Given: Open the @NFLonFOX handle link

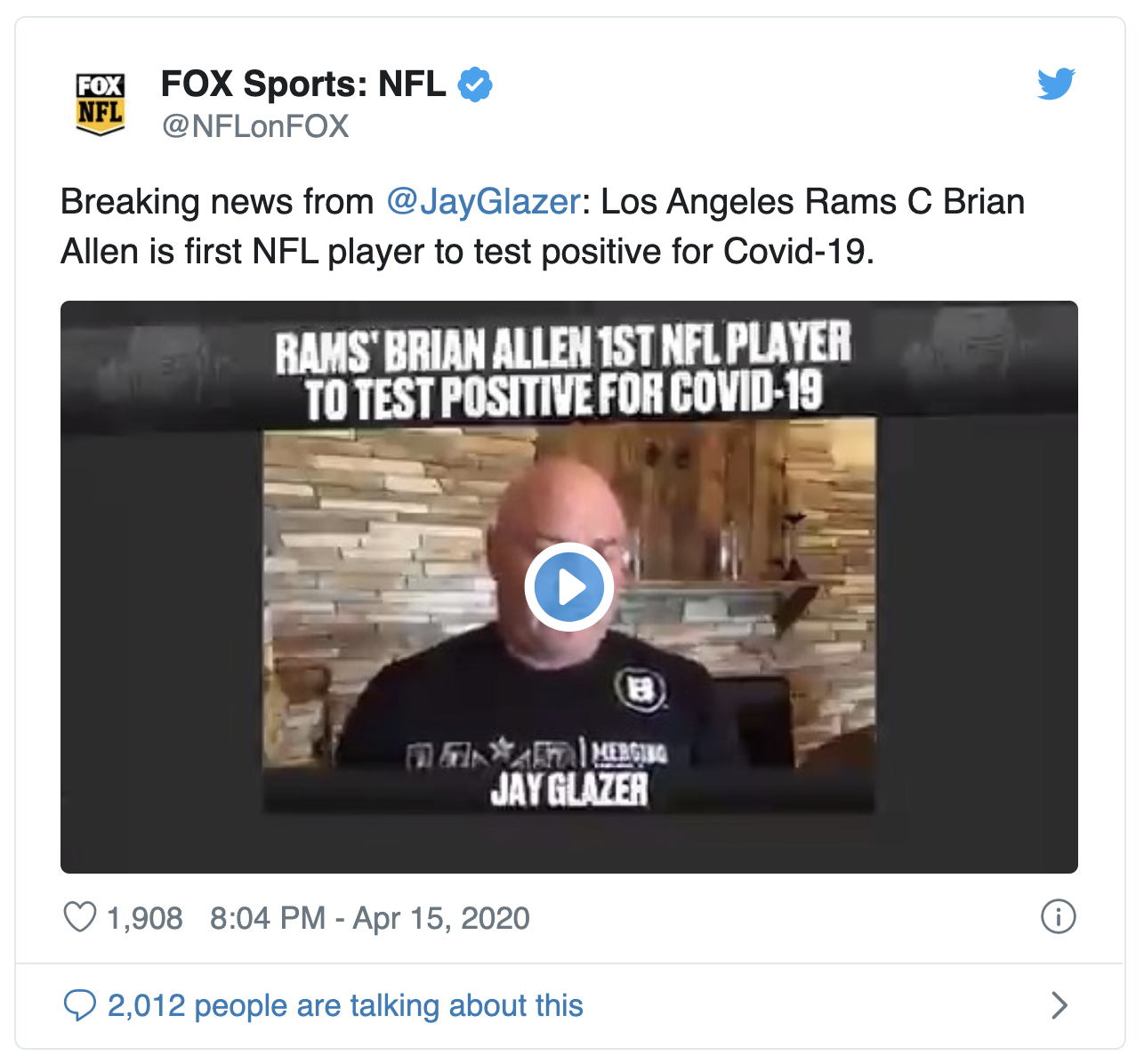Looking at the screenshot, I should click(255, 126).
